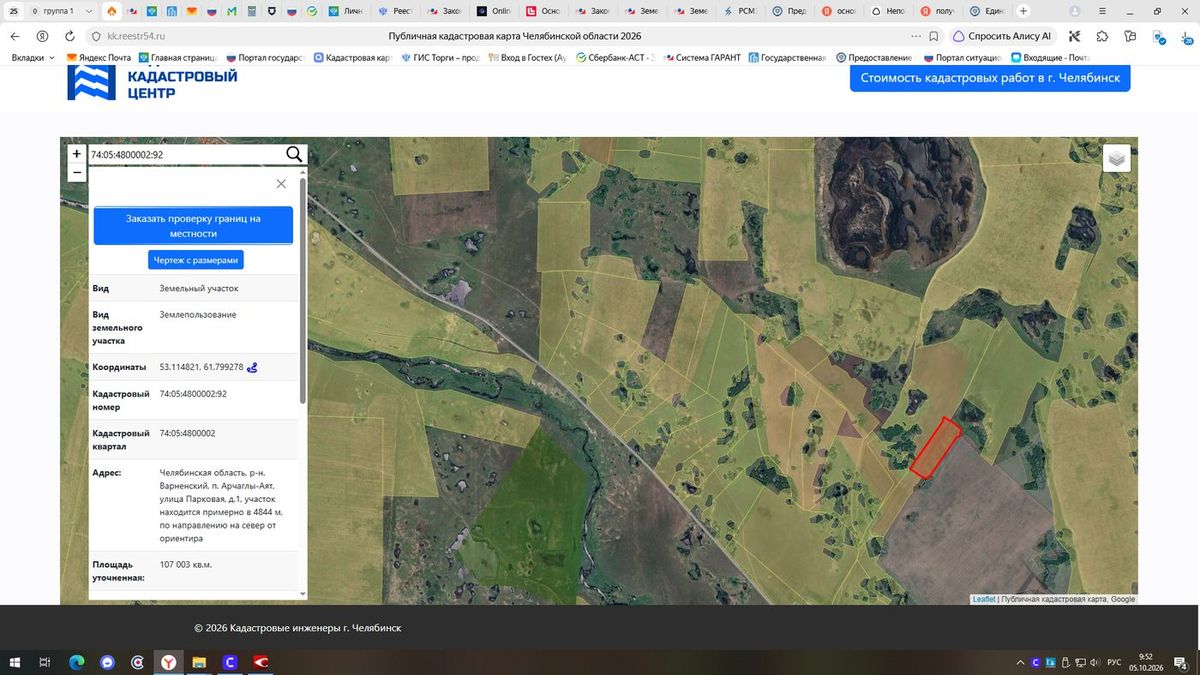Click the 'Земельный участок' value text
This screenshot has width=1200, height=675.
click(x=199, y=288)
